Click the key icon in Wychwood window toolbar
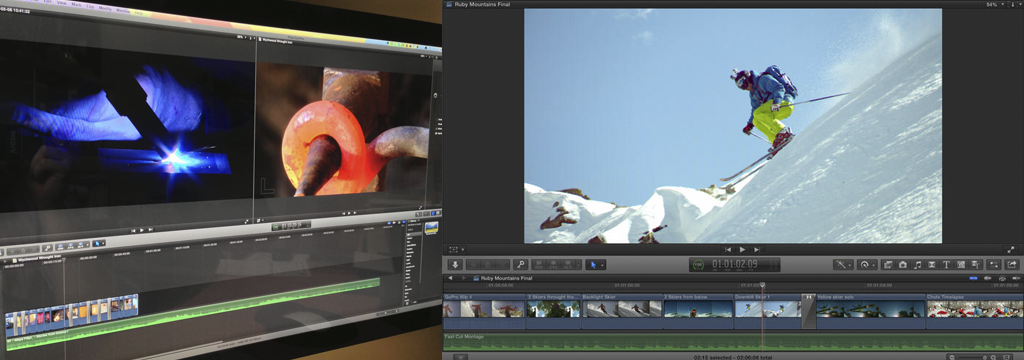 (48, 248)
